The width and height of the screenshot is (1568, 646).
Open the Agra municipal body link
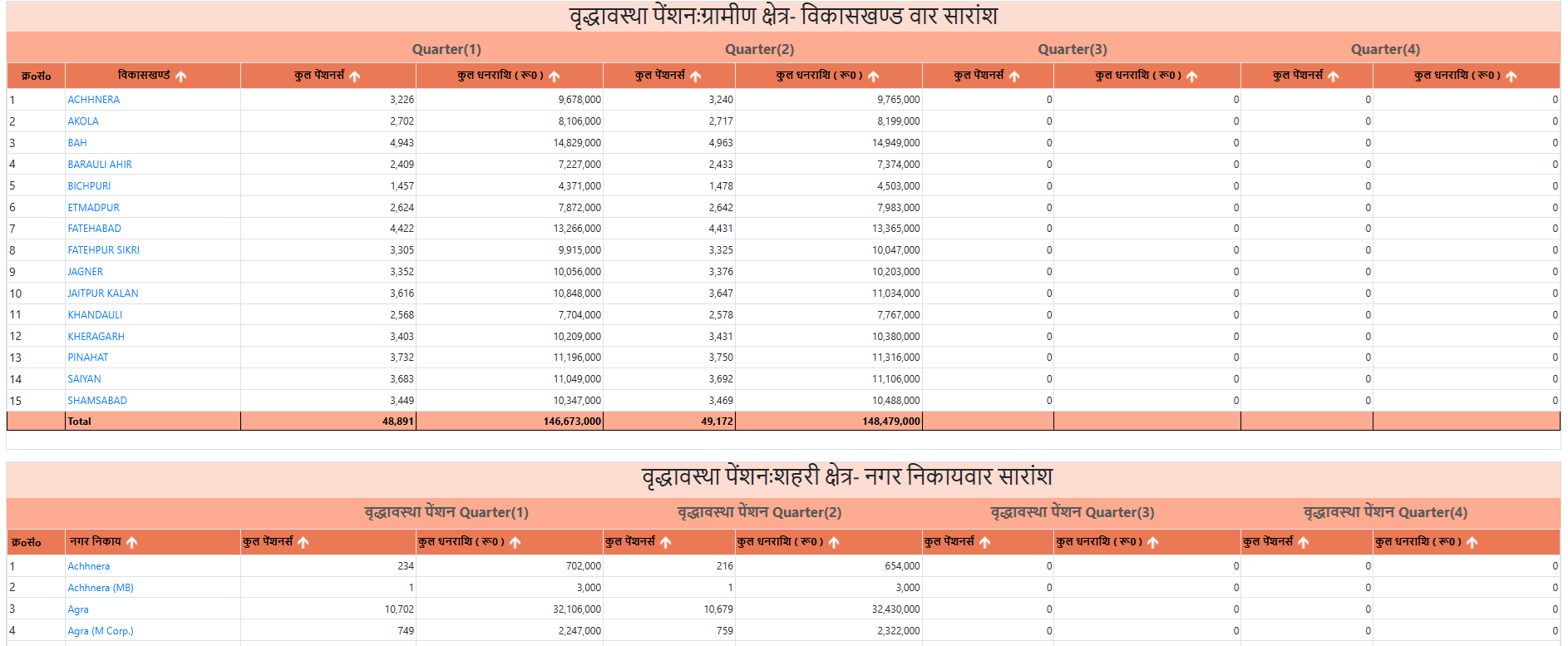pos(78,609)
